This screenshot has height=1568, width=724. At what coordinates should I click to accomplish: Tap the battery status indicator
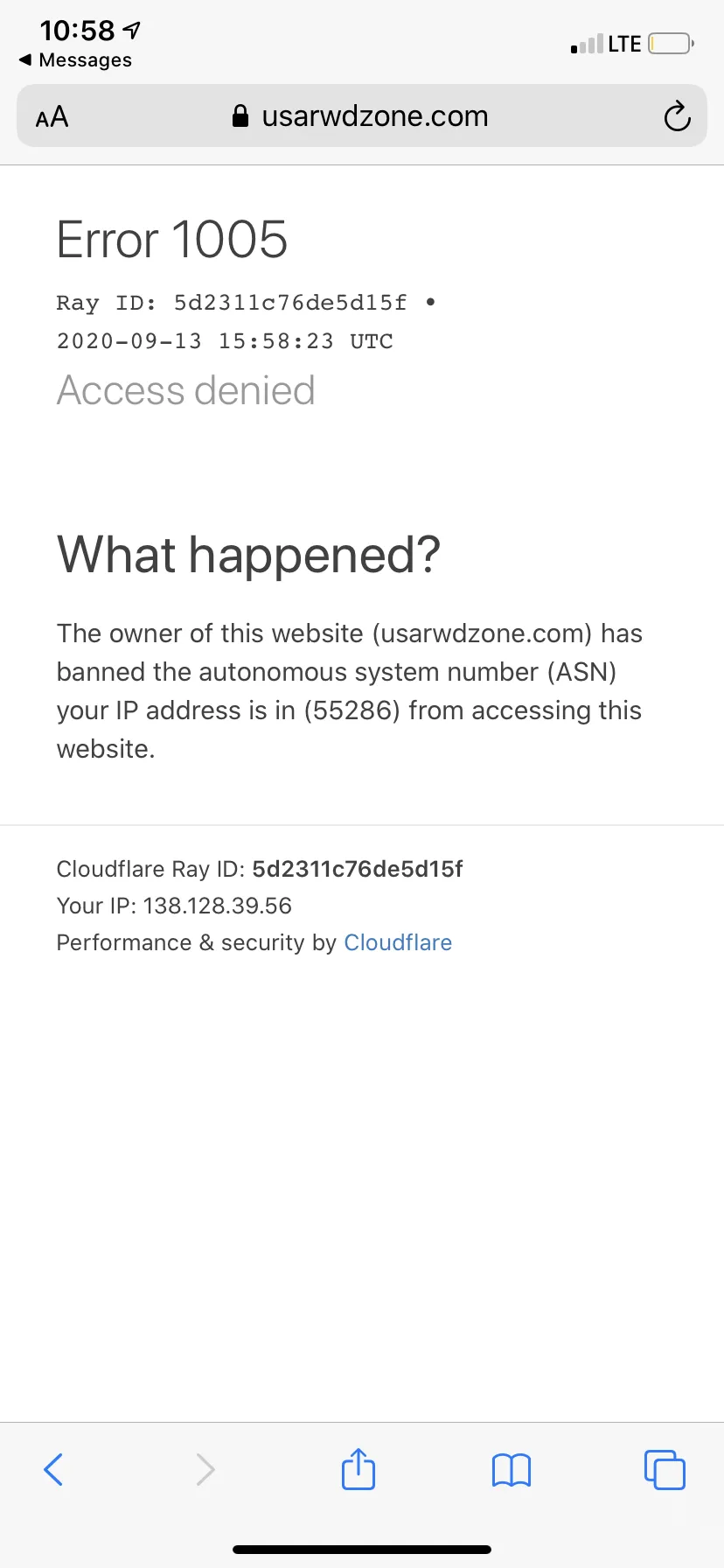coord(672,43)
